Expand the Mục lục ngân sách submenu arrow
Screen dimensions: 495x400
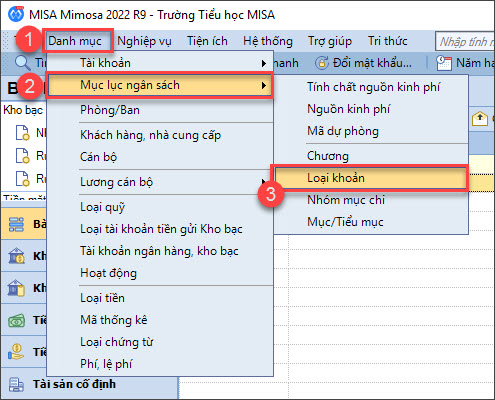(264, 85)
